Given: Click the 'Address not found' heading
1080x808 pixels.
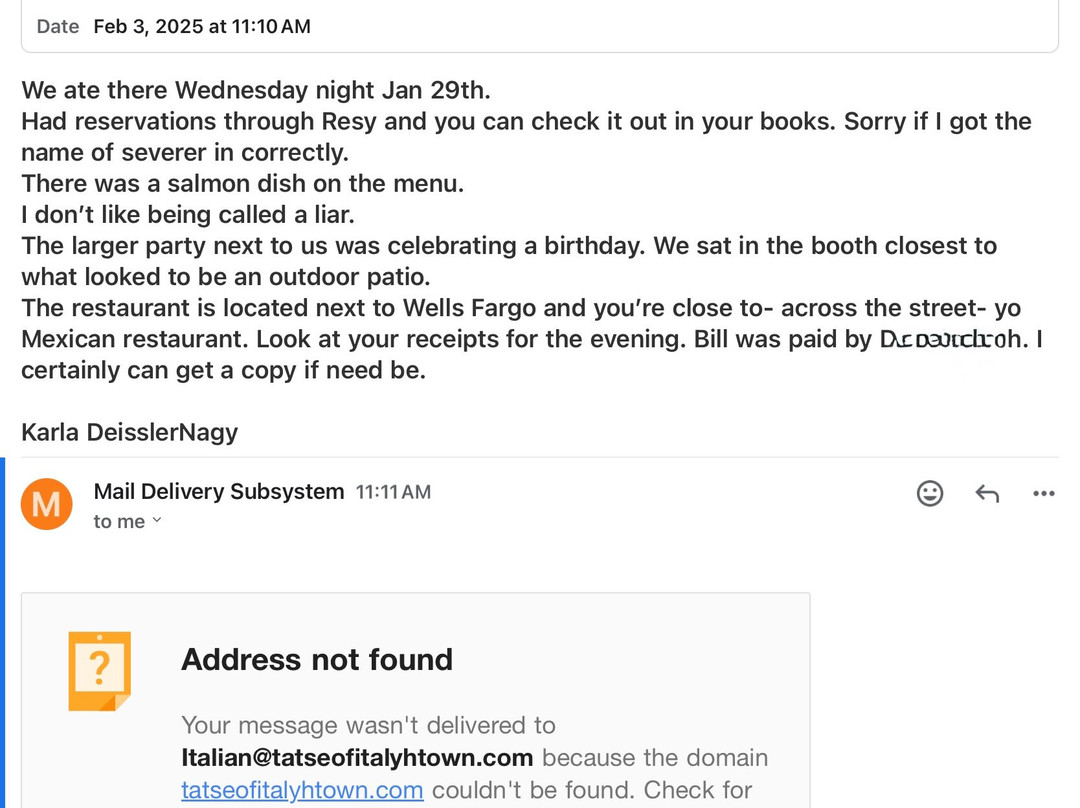Looking at the screenshot, I should [x=317, y=660].
